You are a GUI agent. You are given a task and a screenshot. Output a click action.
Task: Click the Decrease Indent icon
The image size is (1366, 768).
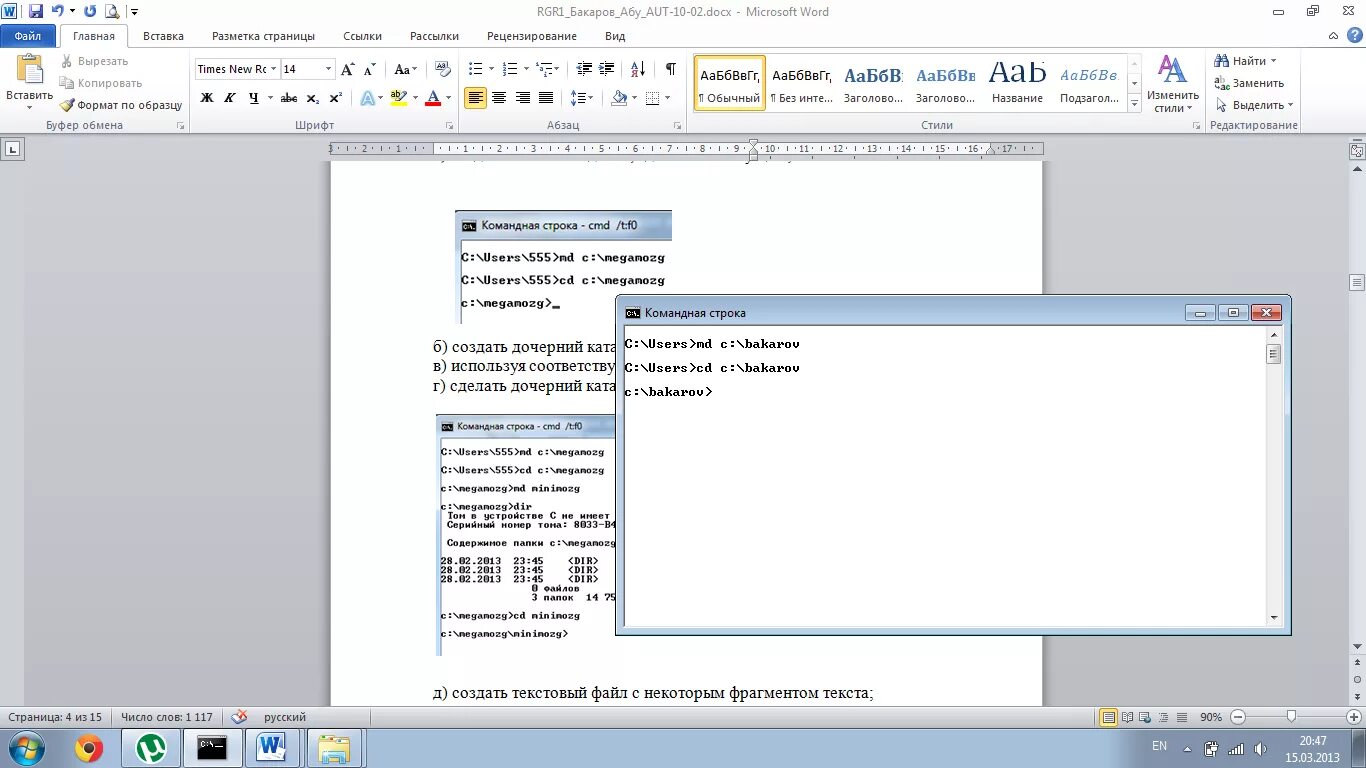pos(584,69)
